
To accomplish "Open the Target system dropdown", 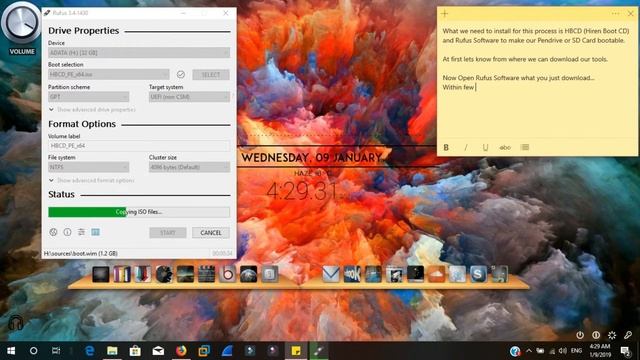I will [189, 97].
